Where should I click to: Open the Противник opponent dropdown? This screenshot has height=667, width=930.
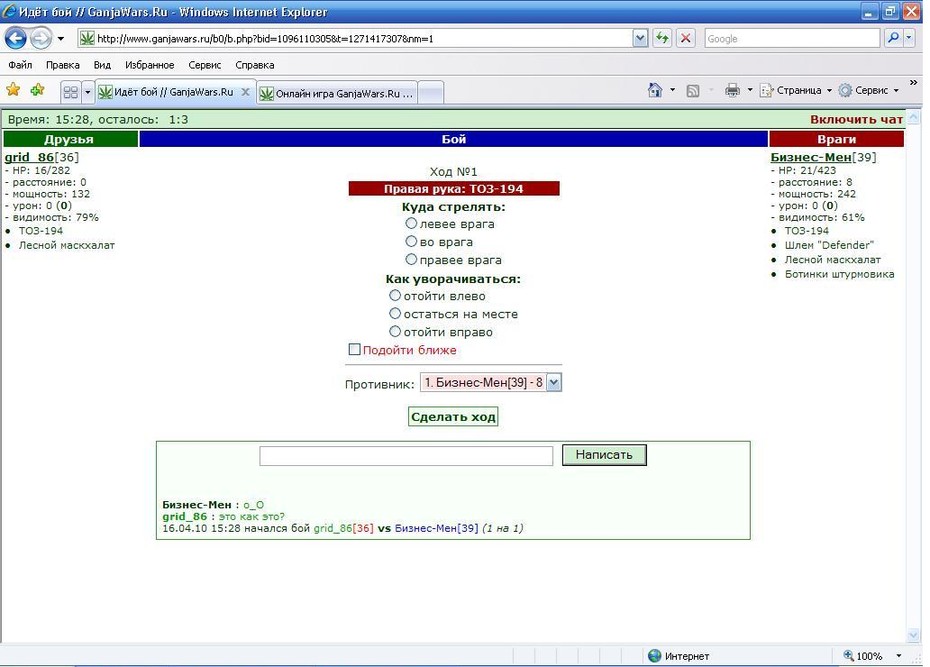(x=491, y=382)
